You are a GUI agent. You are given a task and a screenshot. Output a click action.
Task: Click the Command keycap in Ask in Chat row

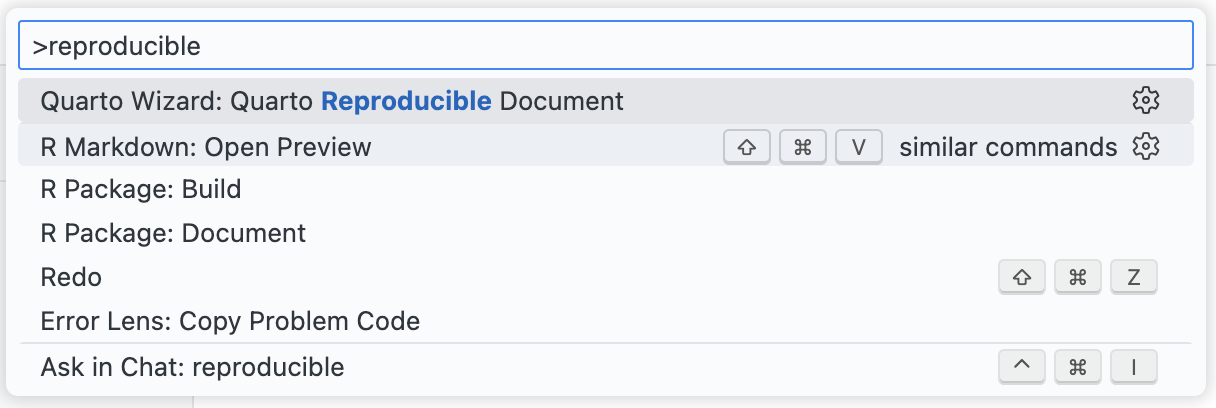(x=1078, y=368)
